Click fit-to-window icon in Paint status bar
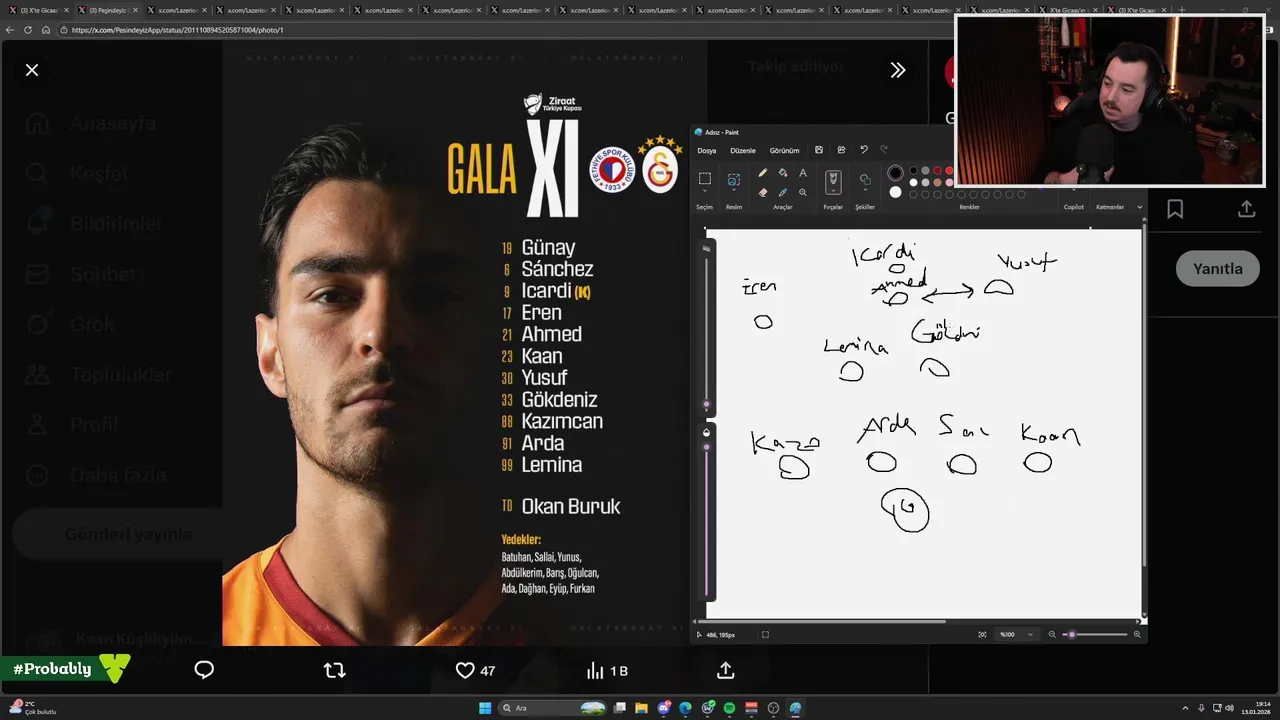The image size is (1280, 720). coord(982,634)
